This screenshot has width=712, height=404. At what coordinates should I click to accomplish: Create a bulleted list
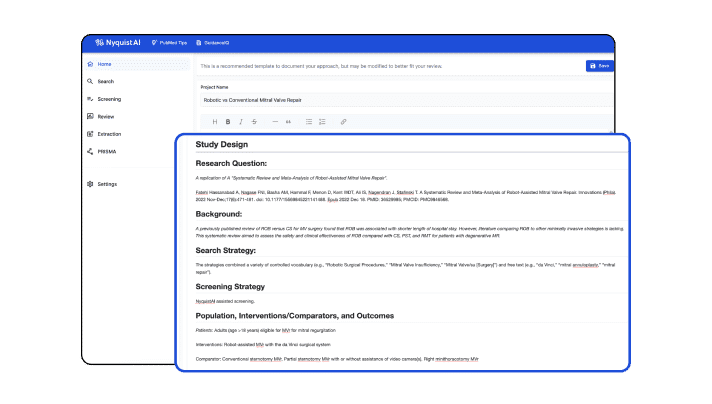[x=308, y=122]
